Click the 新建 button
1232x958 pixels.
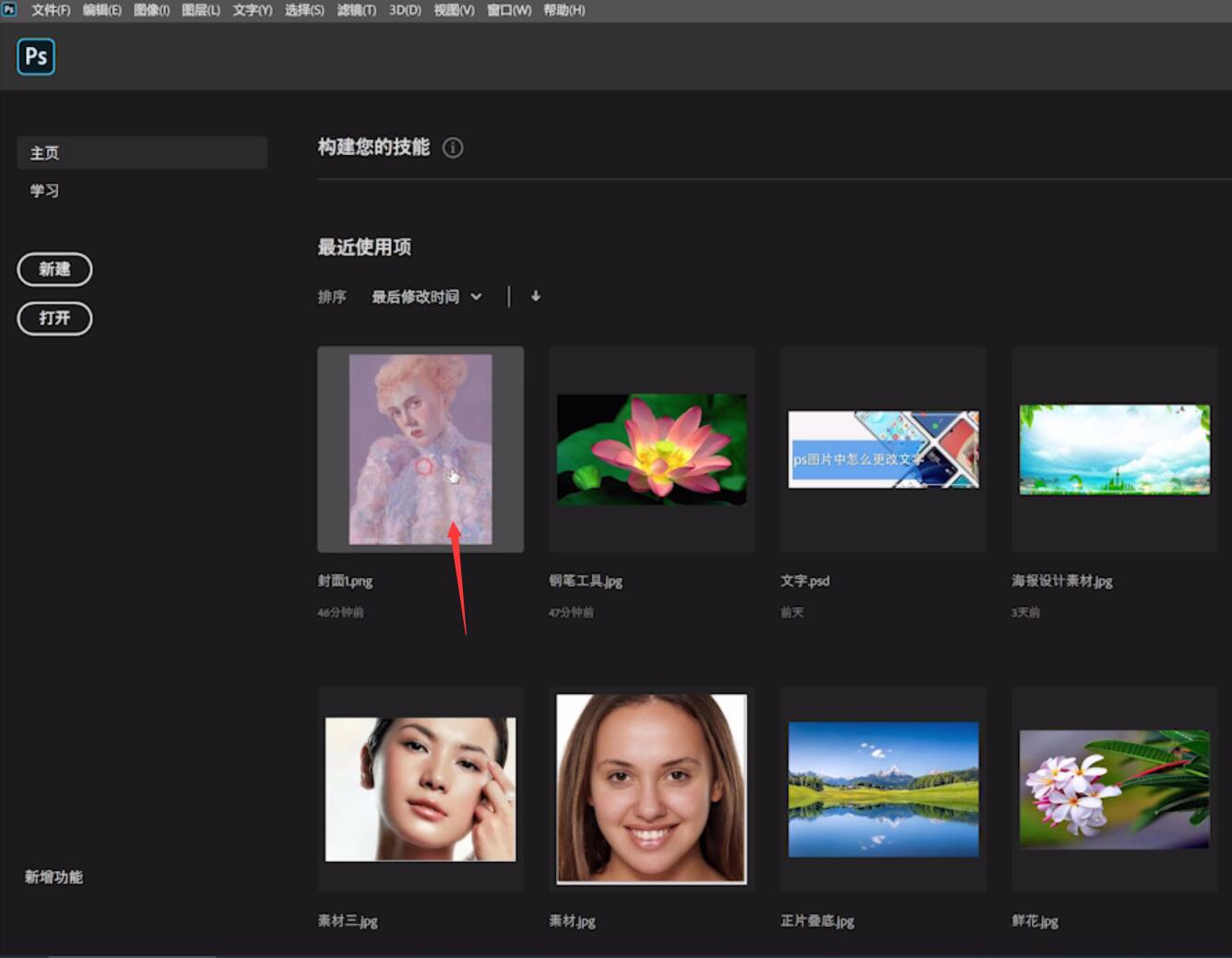point(55,269)
